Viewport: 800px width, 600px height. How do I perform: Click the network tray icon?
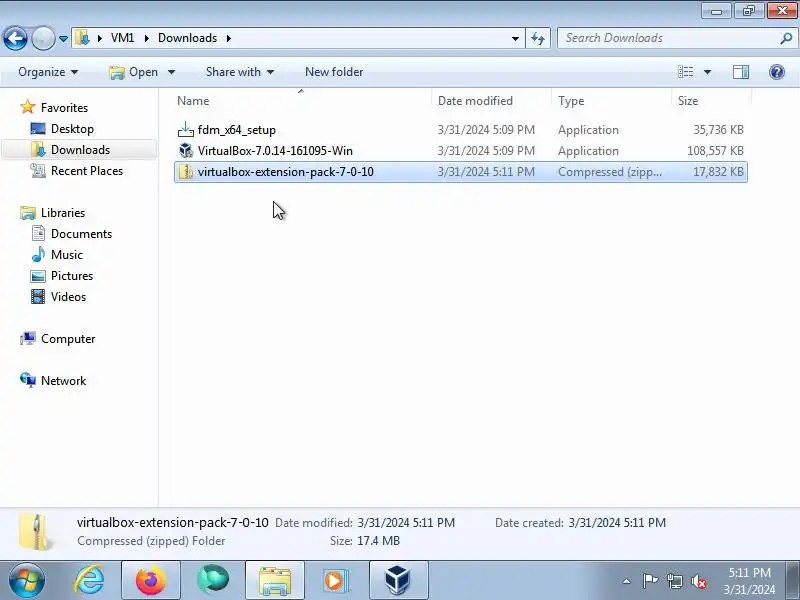click(674, 581)
